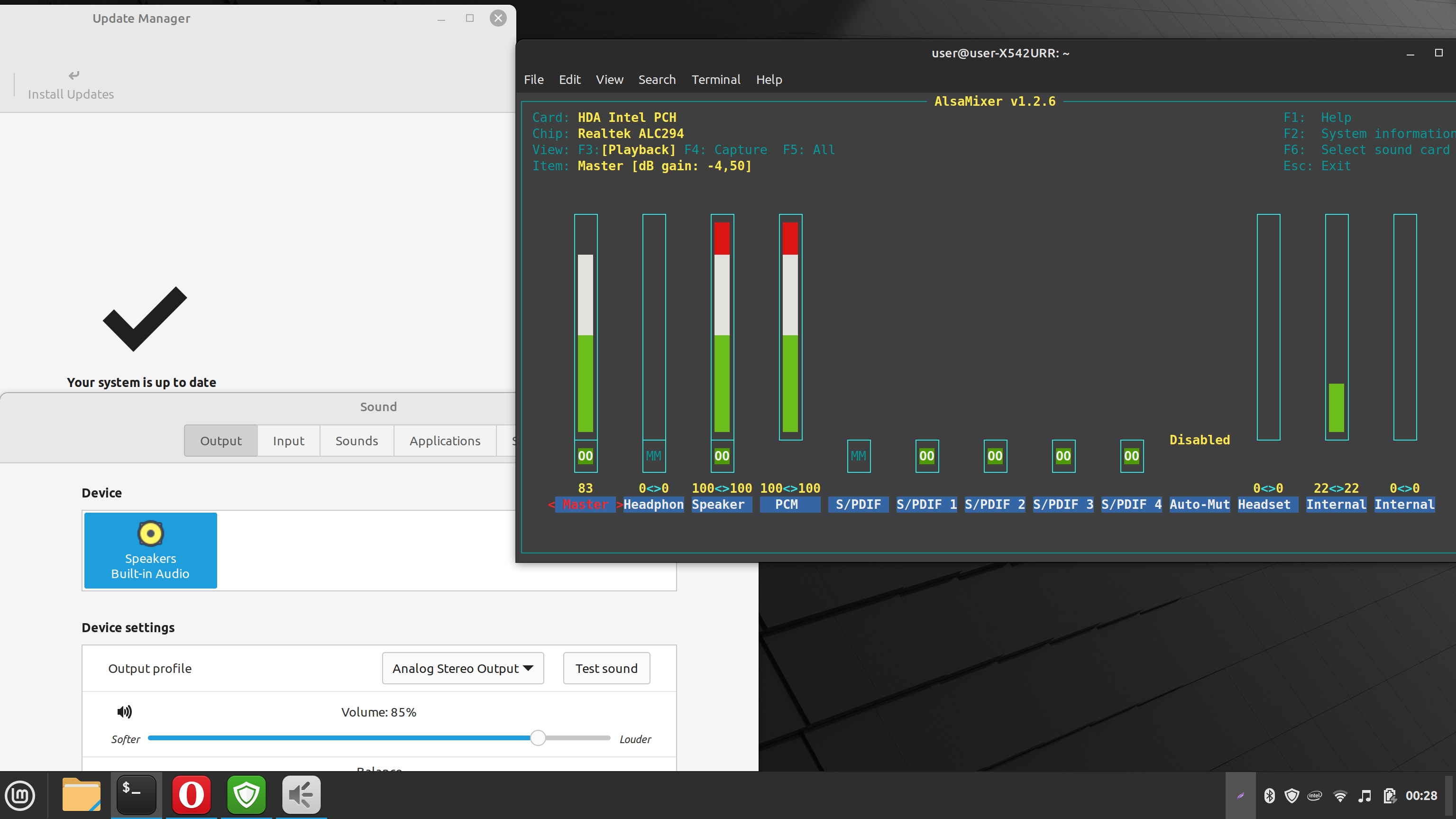Click the F3 [Playback] view option

tap(627, 150)
